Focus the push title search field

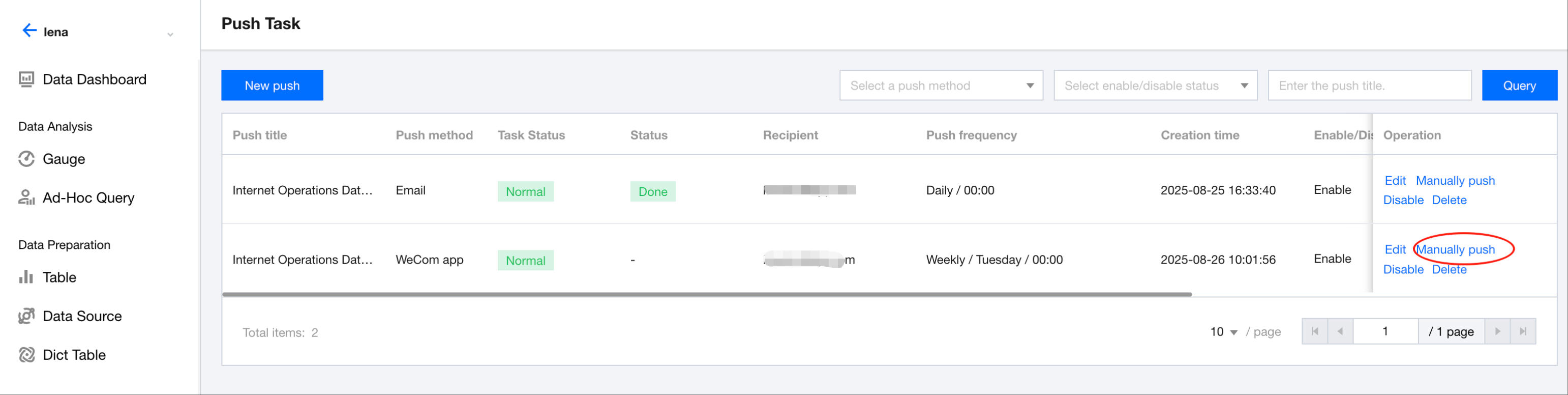pos(1369,86)
